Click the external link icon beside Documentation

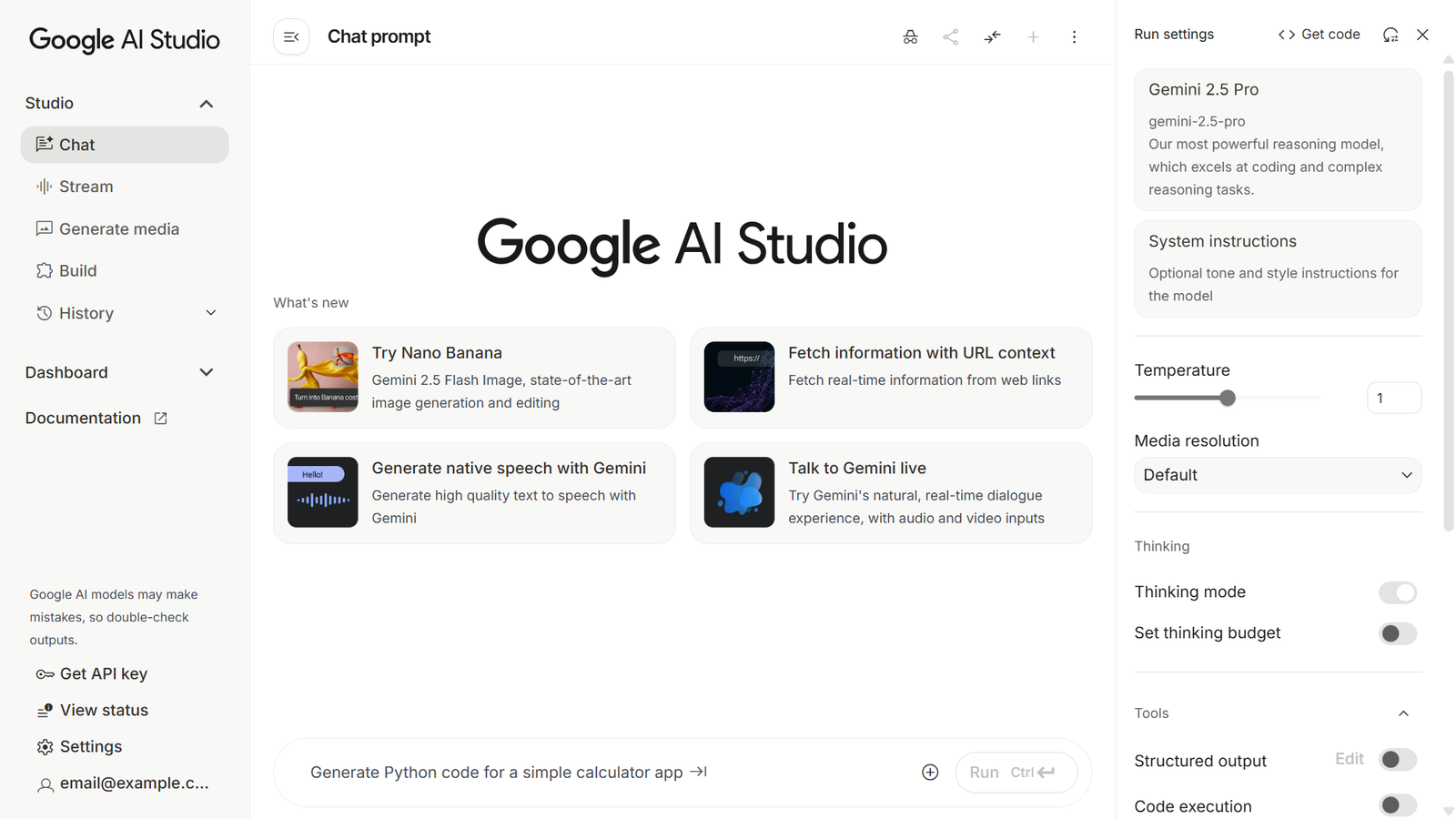(160, 419)
